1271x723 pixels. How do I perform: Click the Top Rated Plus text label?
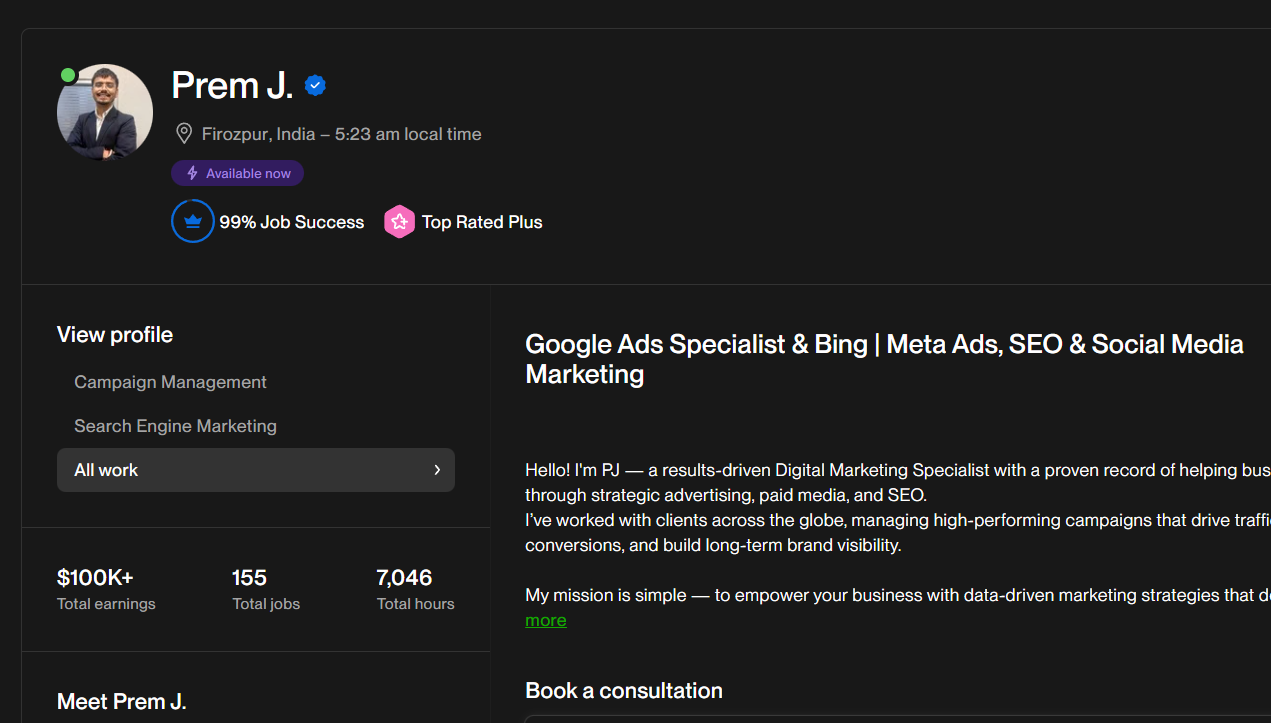[x=481, y=222]
